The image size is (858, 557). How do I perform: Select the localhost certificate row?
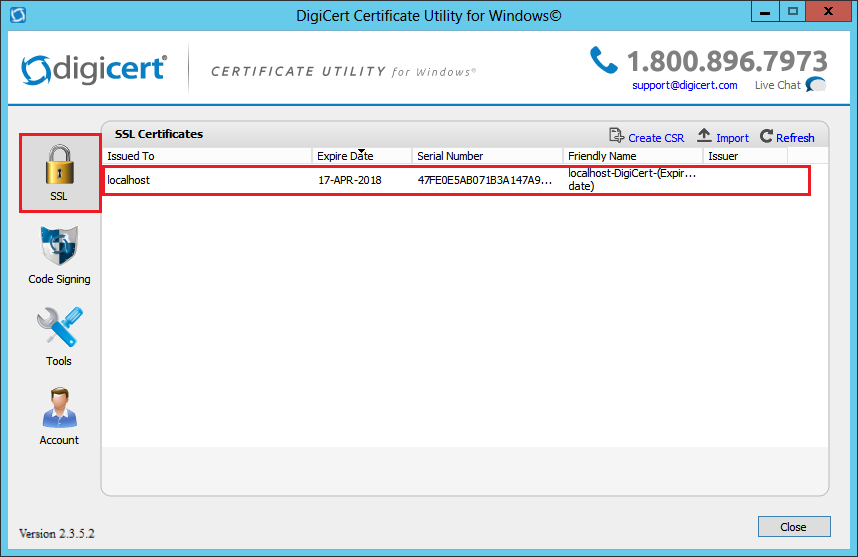pyautogui.click(x=456, y=180)
